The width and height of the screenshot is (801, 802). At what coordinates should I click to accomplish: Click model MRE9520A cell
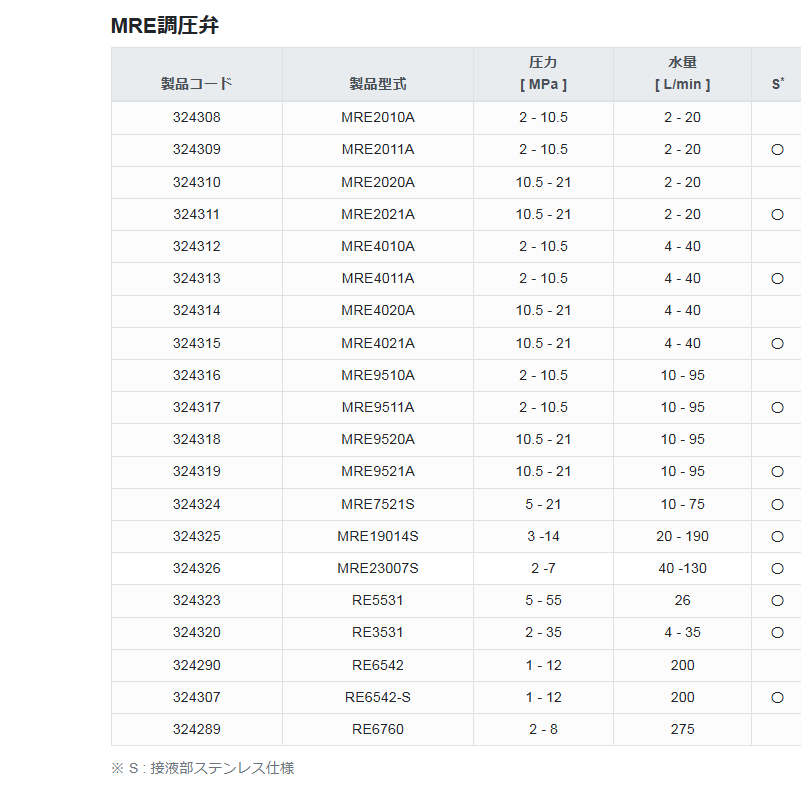pos(378,440)
